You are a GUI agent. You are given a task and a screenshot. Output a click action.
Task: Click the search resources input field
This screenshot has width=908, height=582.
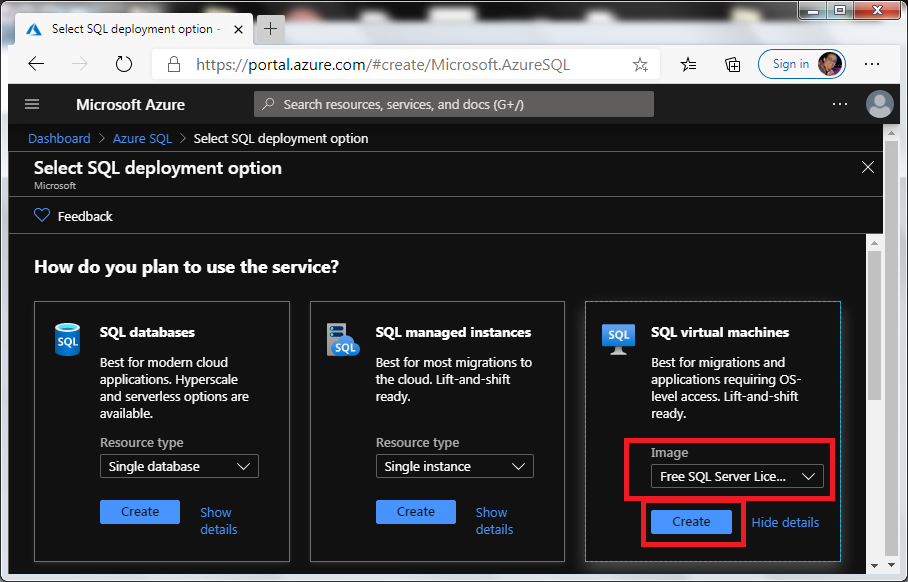(453, 104)
